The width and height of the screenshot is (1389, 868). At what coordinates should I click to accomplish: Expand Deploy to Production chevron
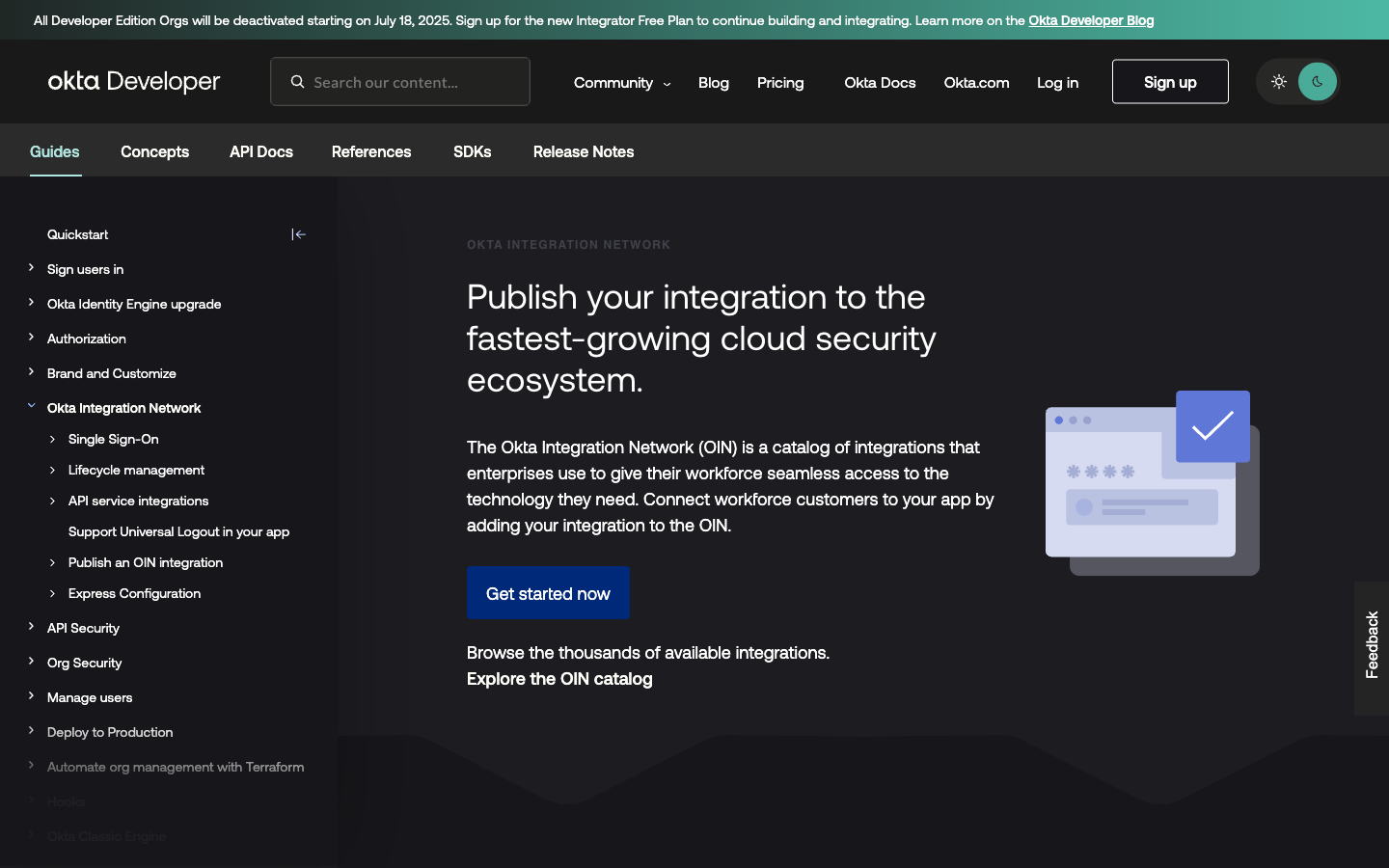31,731
